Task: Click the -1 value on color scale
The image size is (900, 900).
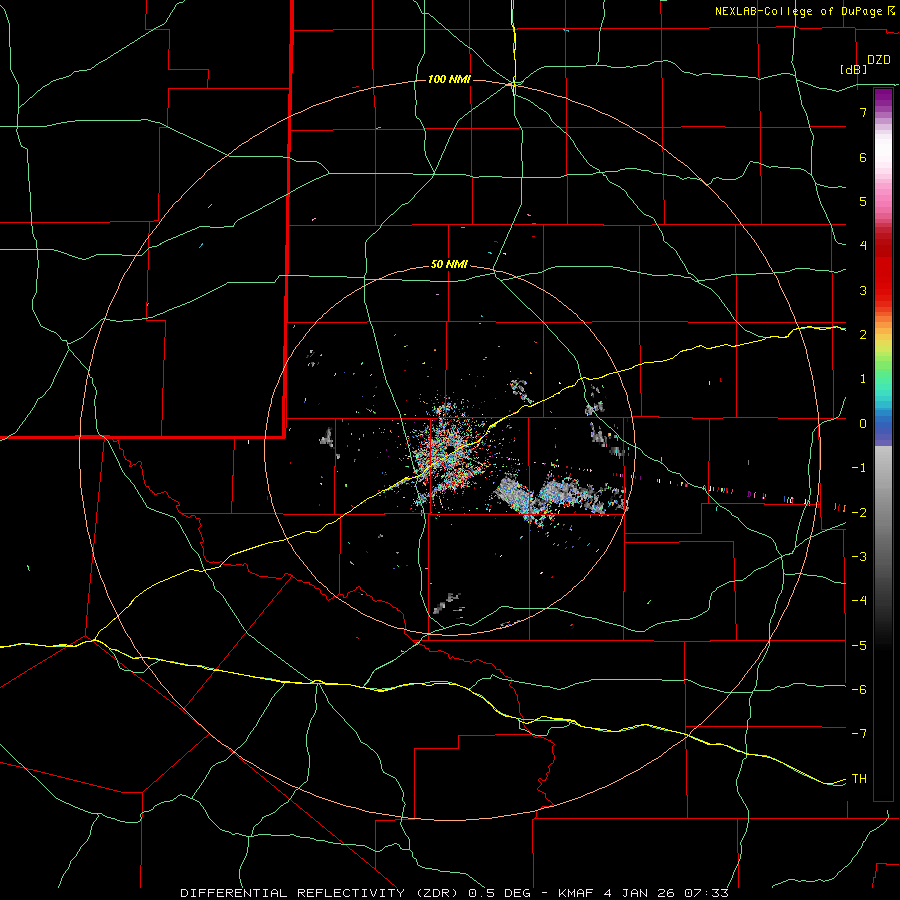Action: [x=859, y=468]
